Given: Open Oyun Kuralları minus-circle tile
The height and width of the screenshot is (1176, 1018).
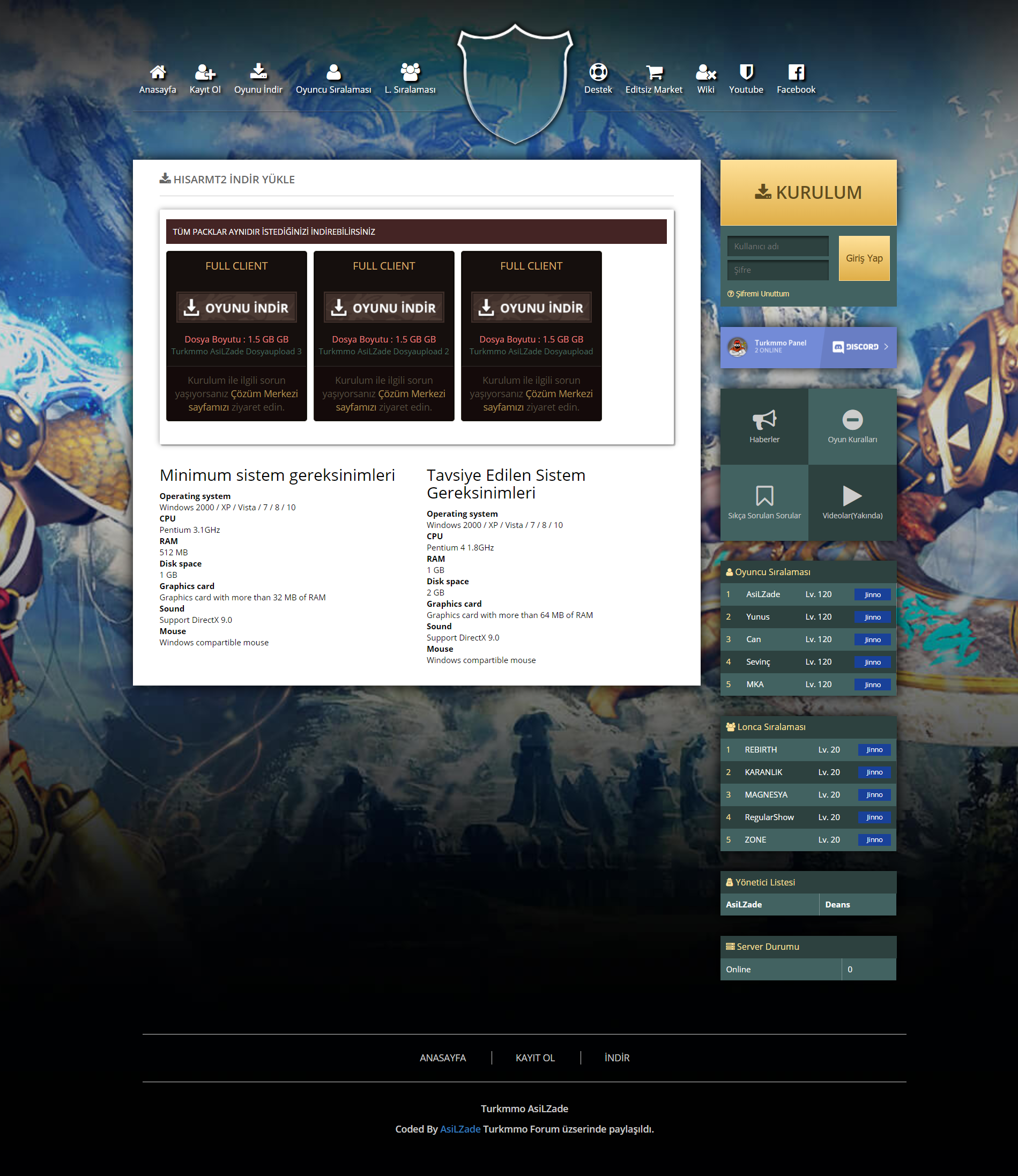Looking at the screenshot, I should [852, 426].
